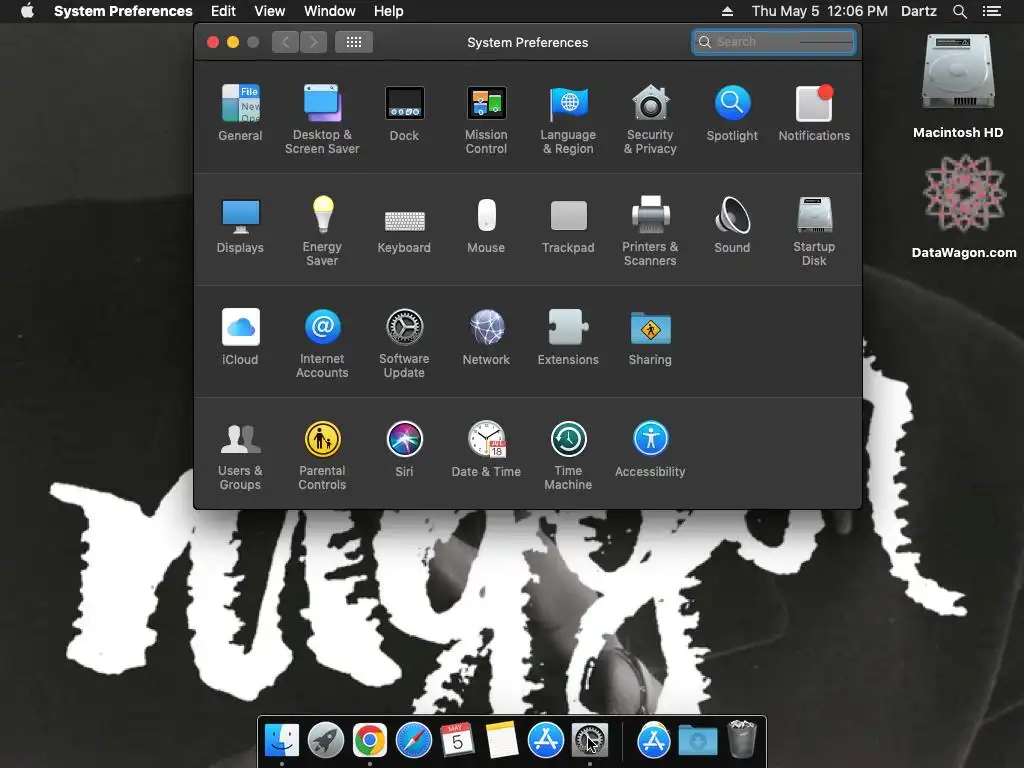1024x768 pixels.
Task: Open Internet Accounts pane
Action: [x=322, y=344]
